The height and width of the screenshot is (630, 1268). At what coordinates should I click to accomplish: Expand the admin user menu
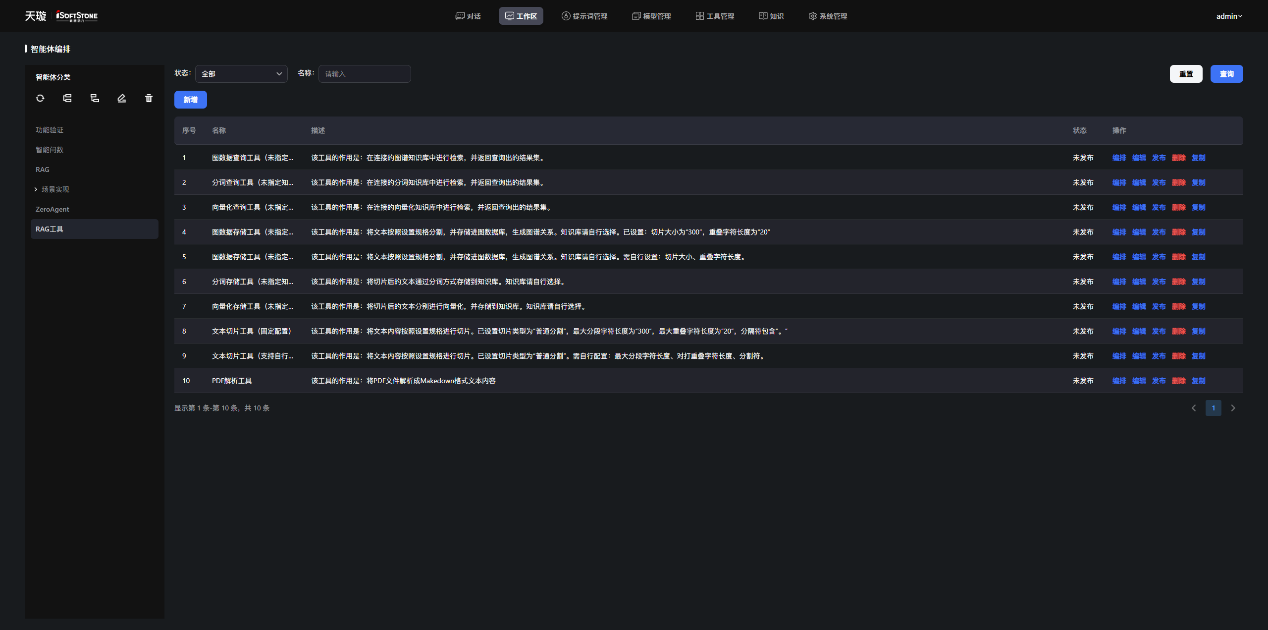tap(1229, 16)
